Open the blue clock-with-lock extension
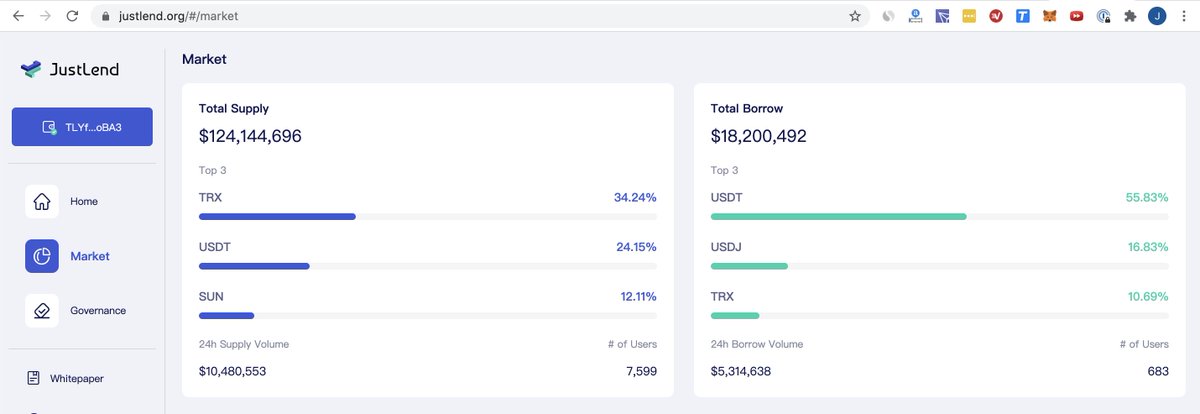1200x414 pixels. (x=1104, y=16)
